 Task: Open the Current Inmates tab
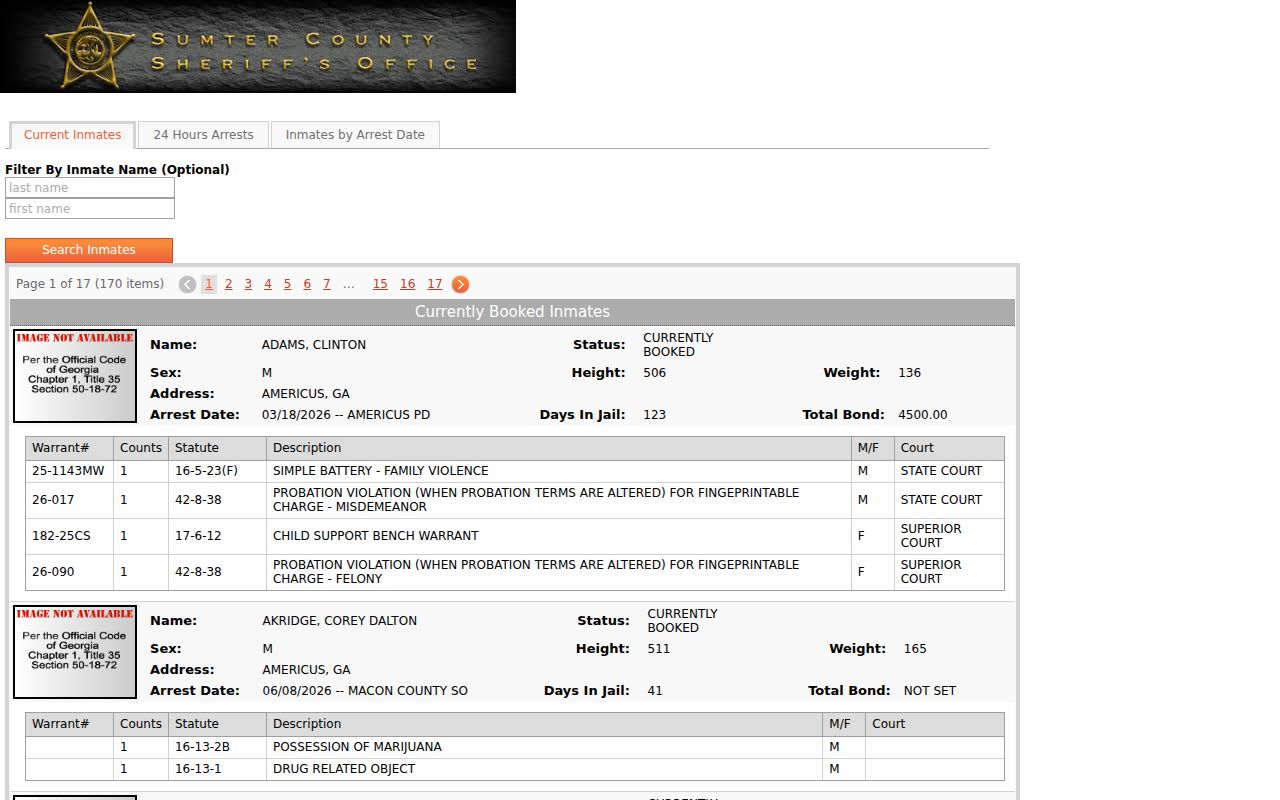point(72,135)
